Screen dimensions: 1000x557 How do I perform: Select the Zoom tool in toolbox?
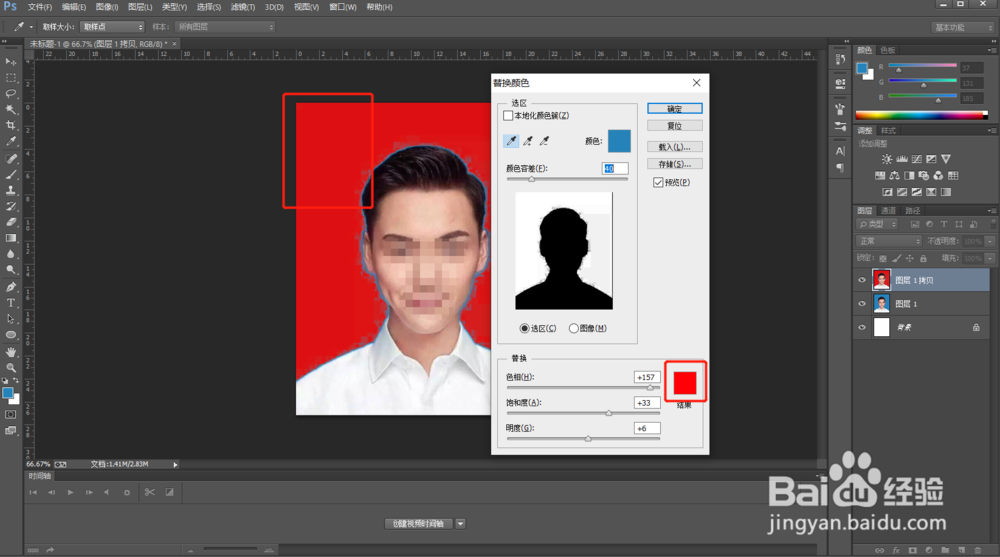(11, 368)
